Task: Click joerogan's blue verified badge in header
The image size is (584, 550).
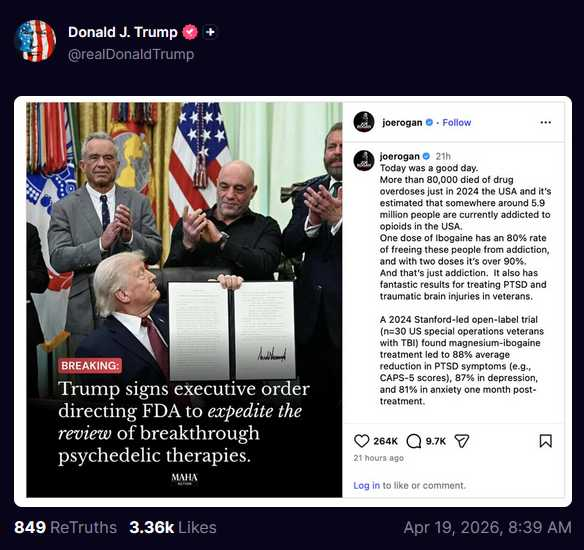Action: (429, 122)
